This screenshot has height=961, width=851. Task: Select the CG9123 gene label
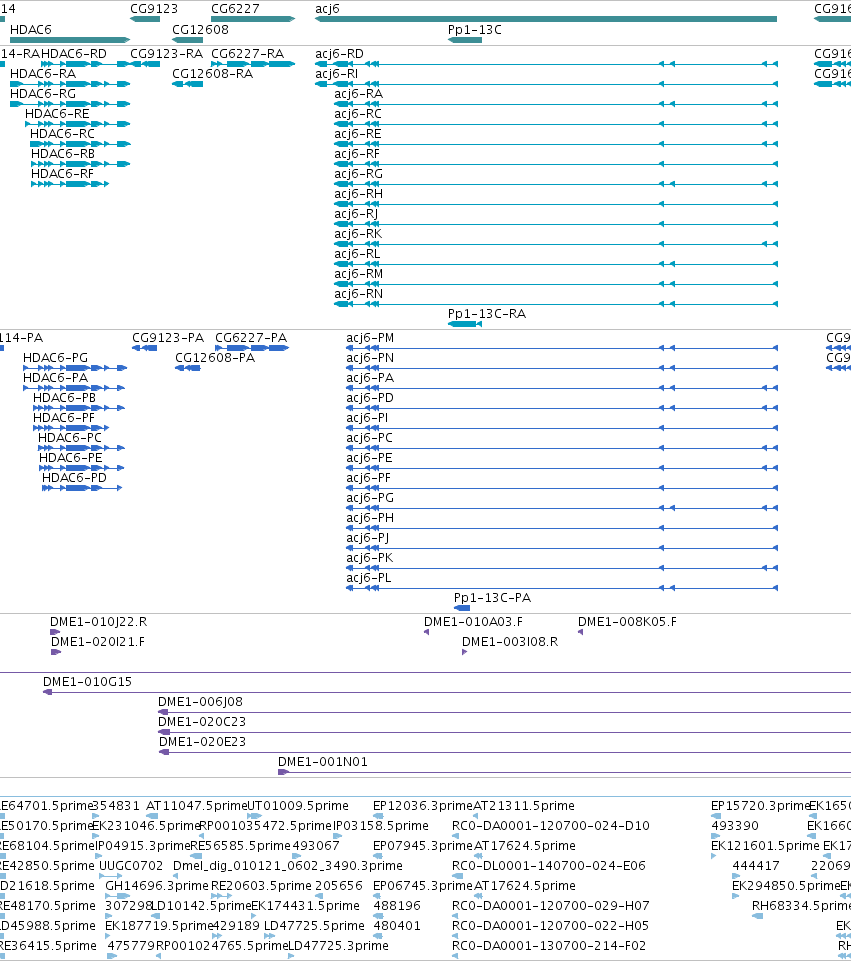pyautogui.click(x=154, y=9)
